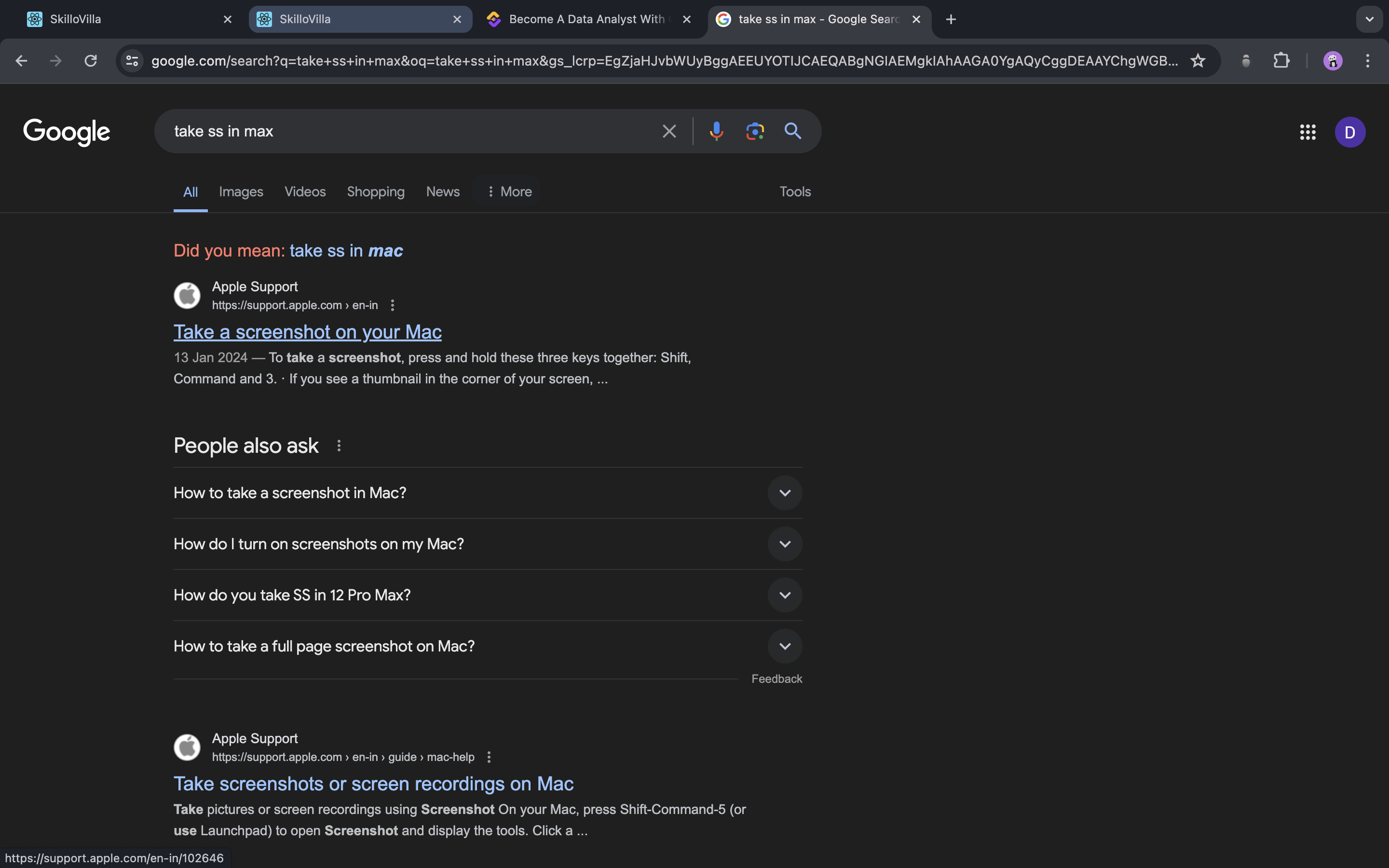Viewport: 1389px width, 868px height.
Task: Open the More search filters dropdown
Action: [x=508, y=192]
